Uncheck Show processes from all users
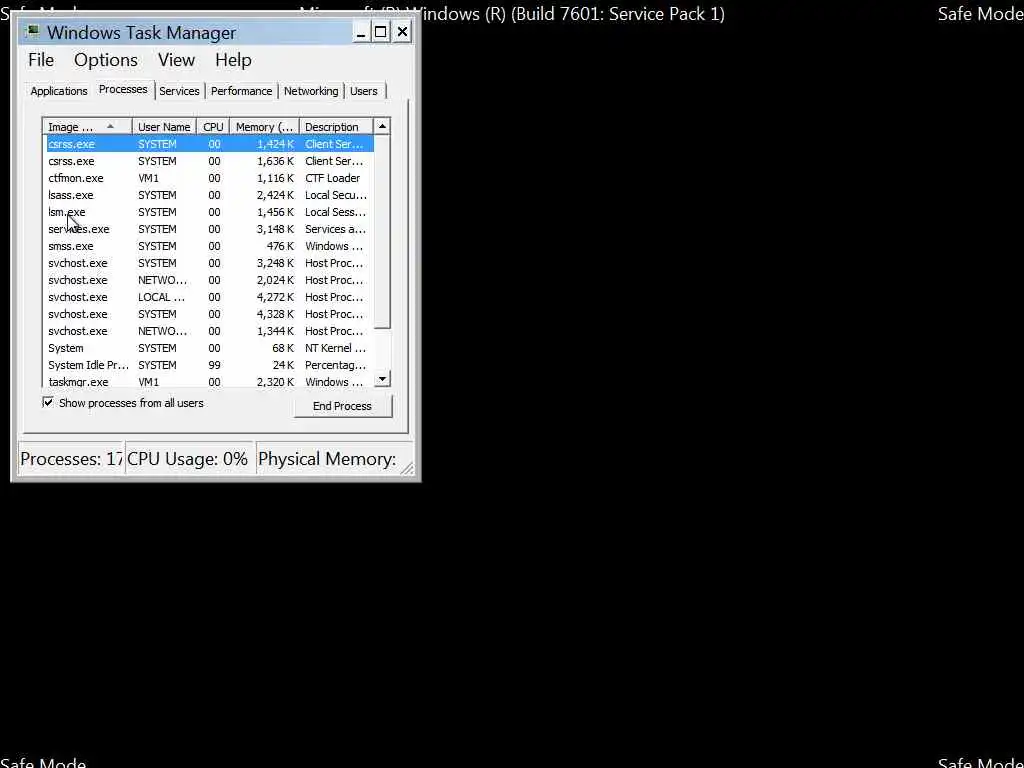Viewport: 1024px width, 768px height. click(x=48, y=402)
